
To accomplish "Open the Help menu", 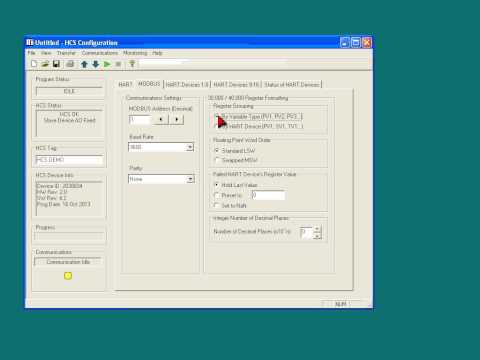I will point(157,53).
